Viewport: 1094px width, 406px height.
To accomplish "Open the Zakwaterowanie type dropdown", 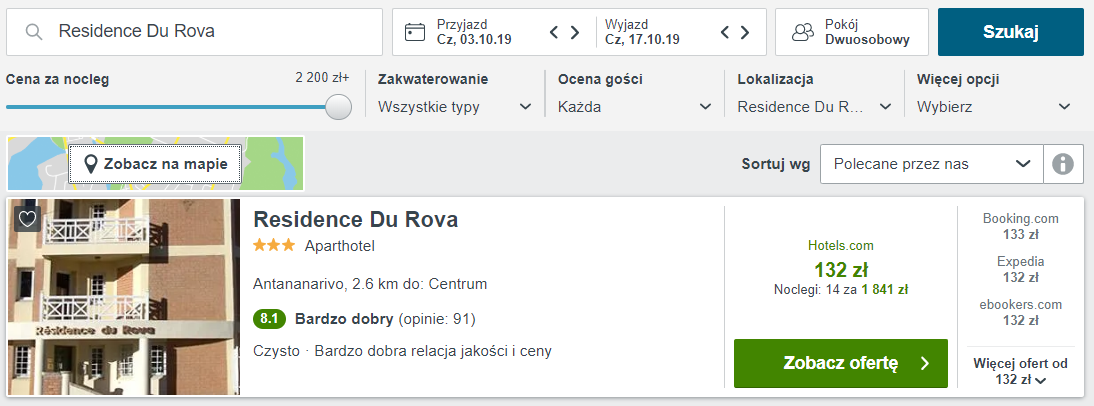I will click(455, 106).
